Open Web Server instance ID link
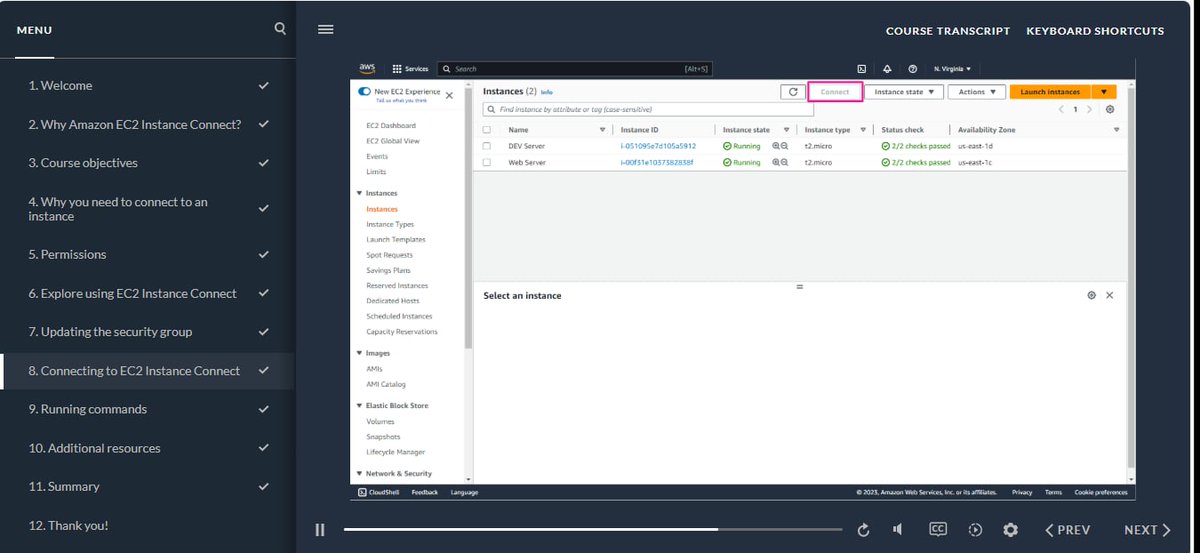Image resolution: width=1200 pixels, height=553 pixels. pos(657,162)
